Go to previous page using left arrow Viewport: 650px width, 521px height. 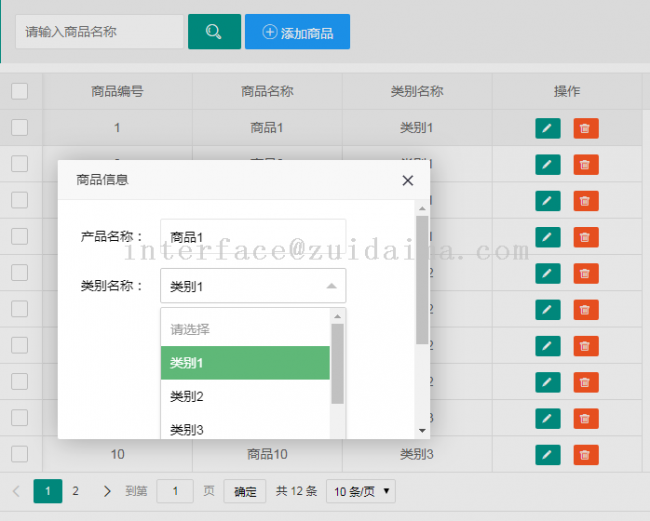click(x=16, y=491)
